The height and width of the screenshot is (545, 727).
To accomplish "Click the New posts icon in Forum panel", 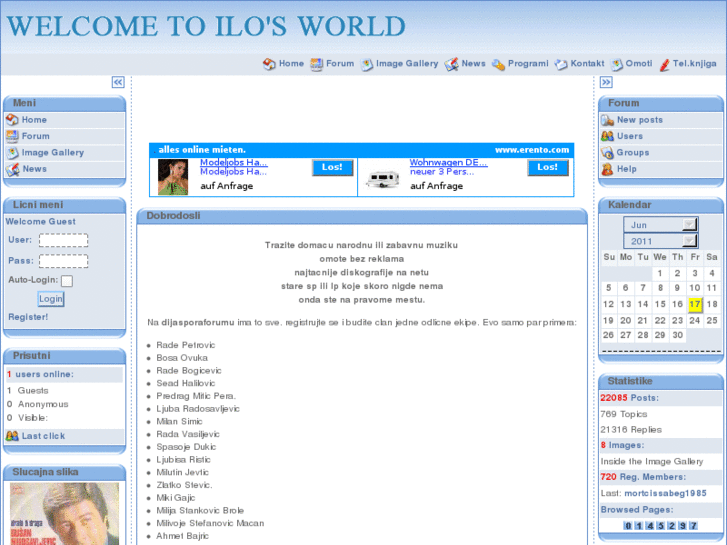I will click(607, 120).
